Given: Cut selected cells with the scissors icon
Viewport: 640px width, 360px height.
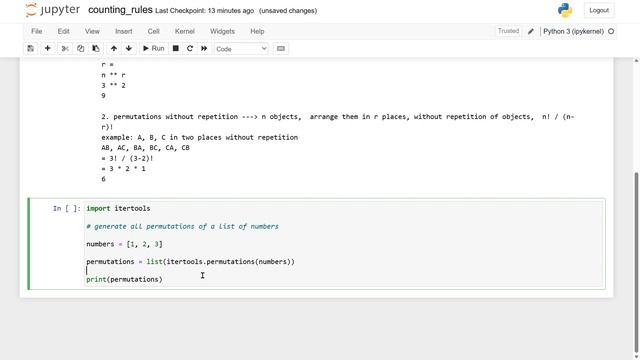Looking at the screenshot, I should pyautogui.click(x=65, y=49).
